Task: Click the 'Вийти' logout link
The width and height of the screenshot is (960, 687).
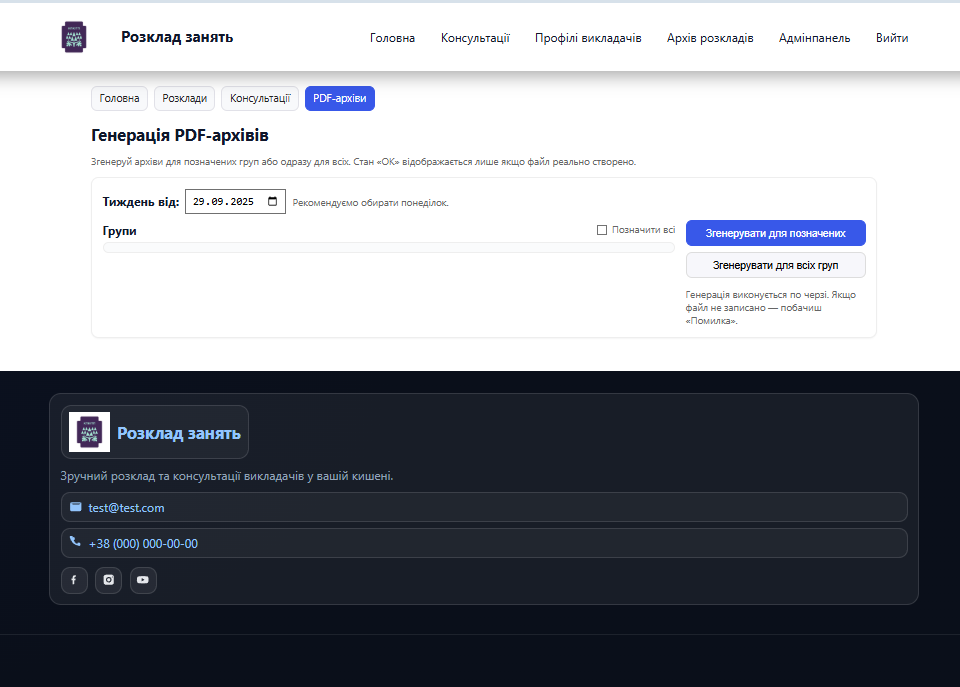Action: [x=892, y=38]
